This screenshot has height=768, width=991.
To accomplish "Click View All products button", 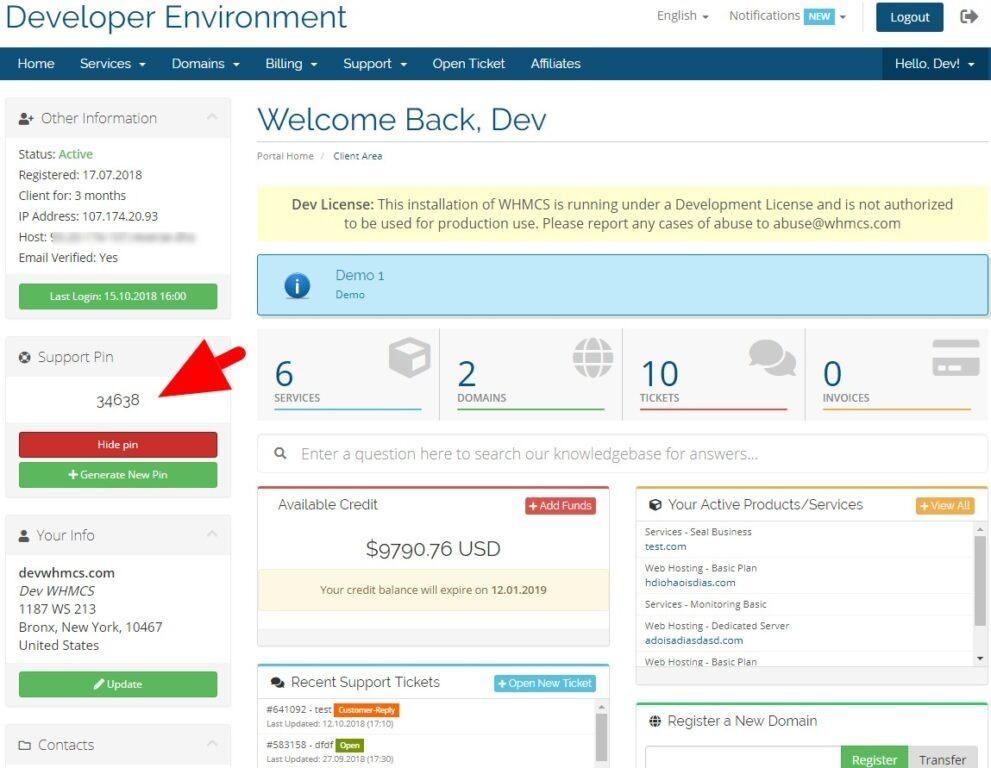I will tap(945, 506).
